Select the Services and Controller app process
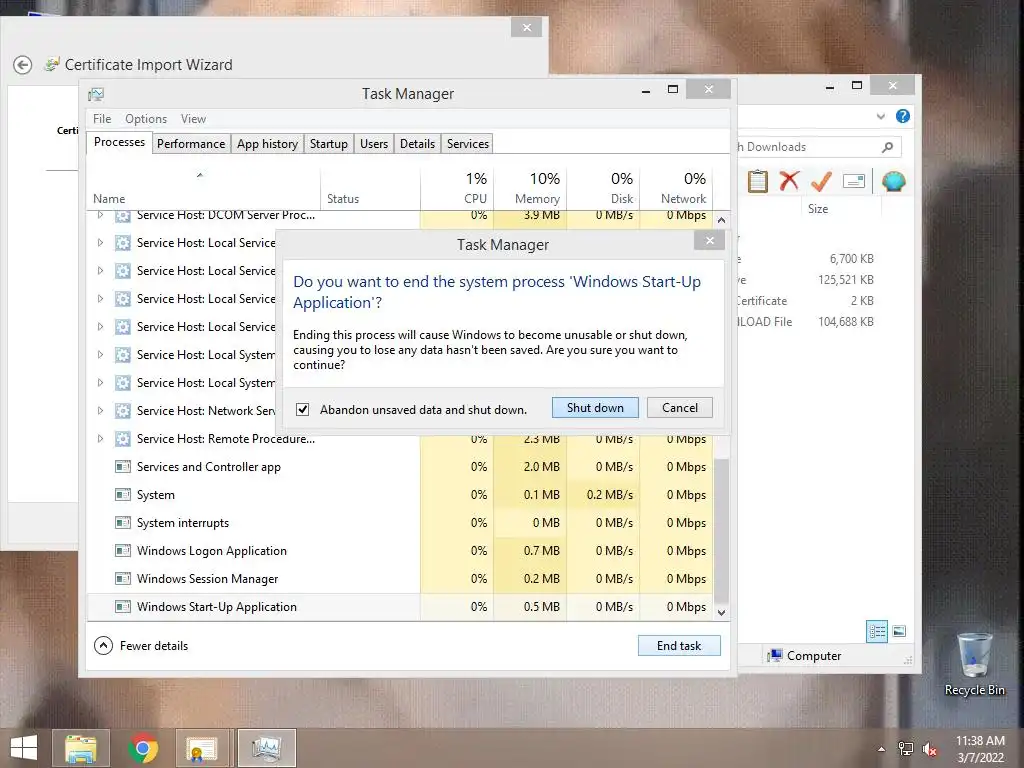The width and height of the screenshot is (1024, 768). [x=400, y=467]
